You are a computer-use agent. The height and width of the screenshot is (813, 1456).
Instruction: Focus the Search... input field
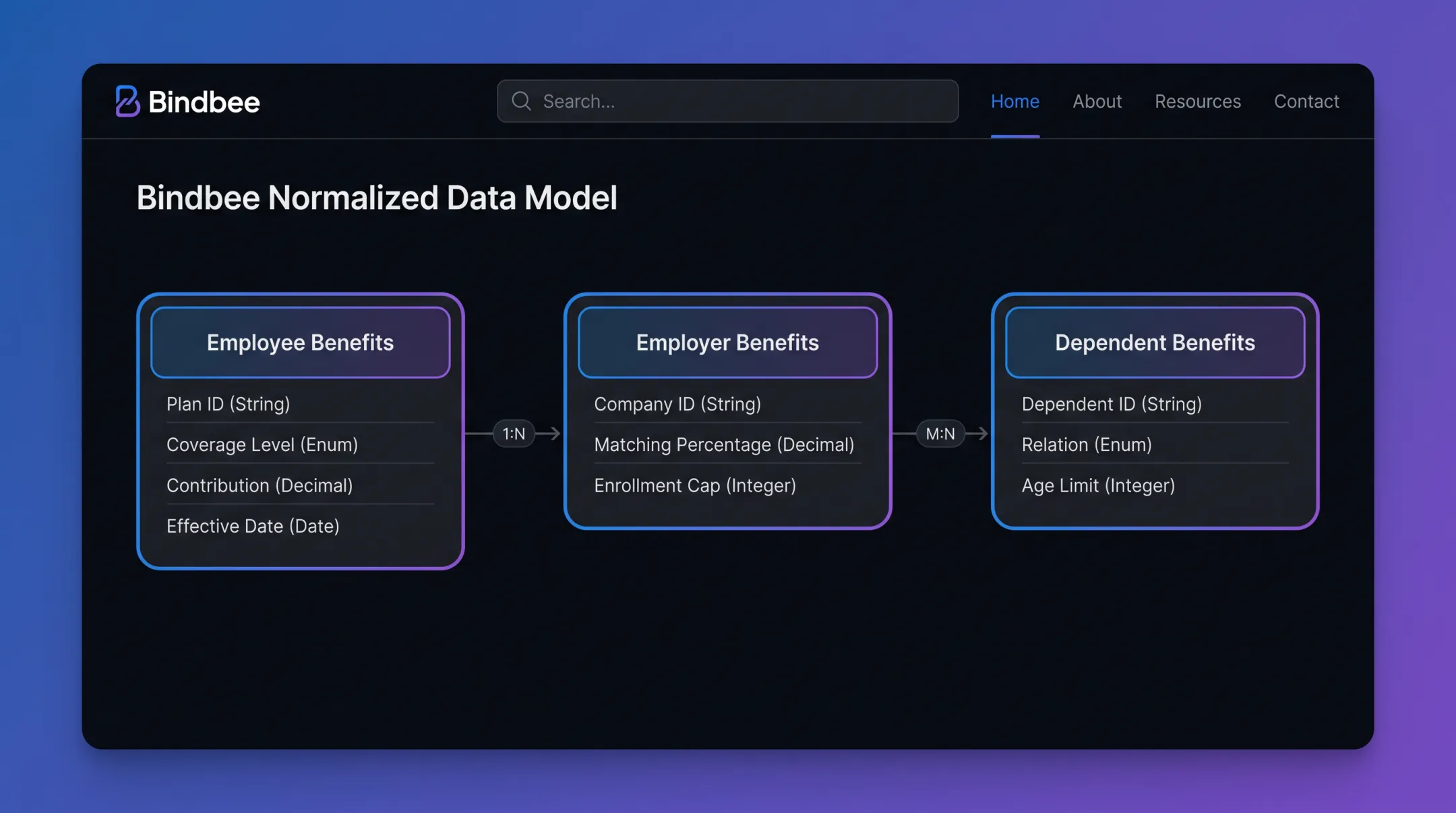[x=727, y=101]
